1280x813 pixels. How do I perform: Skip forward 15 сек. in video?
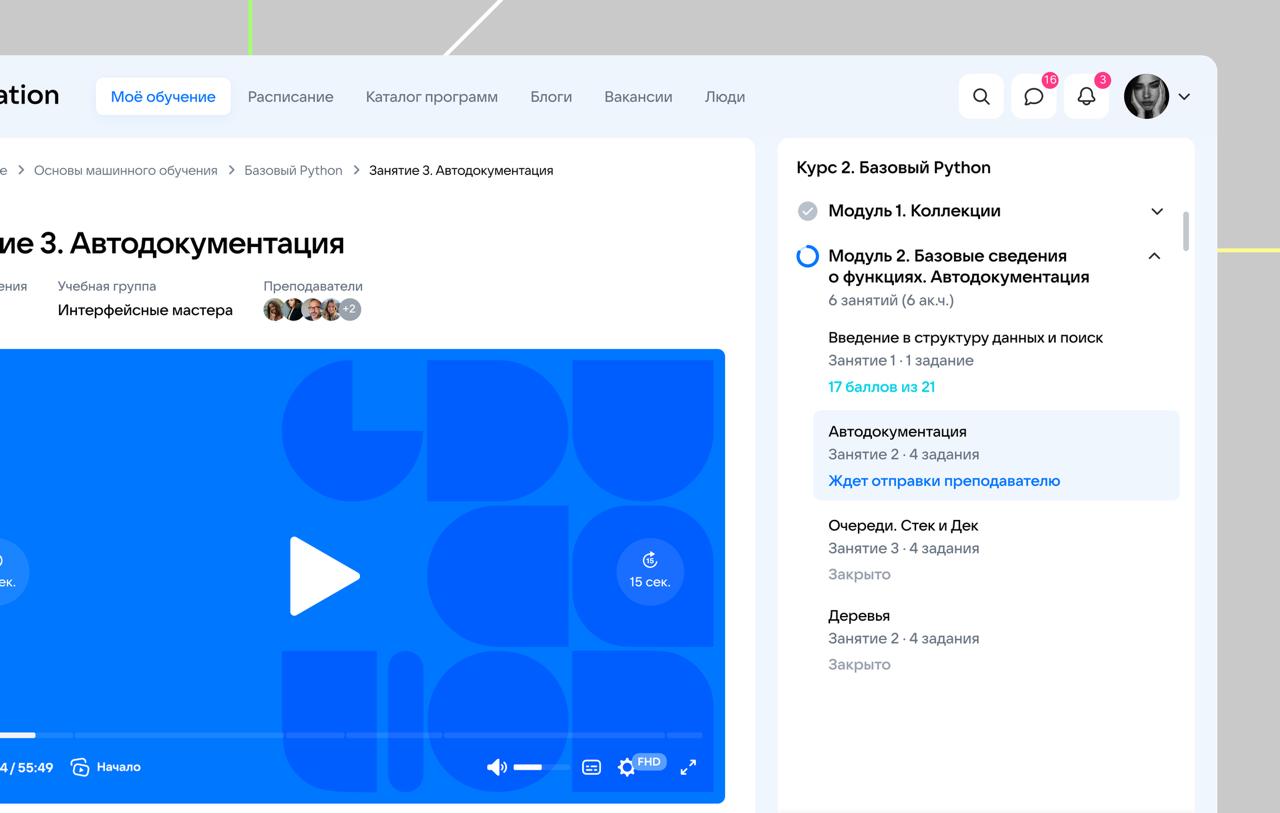[650, 571]
